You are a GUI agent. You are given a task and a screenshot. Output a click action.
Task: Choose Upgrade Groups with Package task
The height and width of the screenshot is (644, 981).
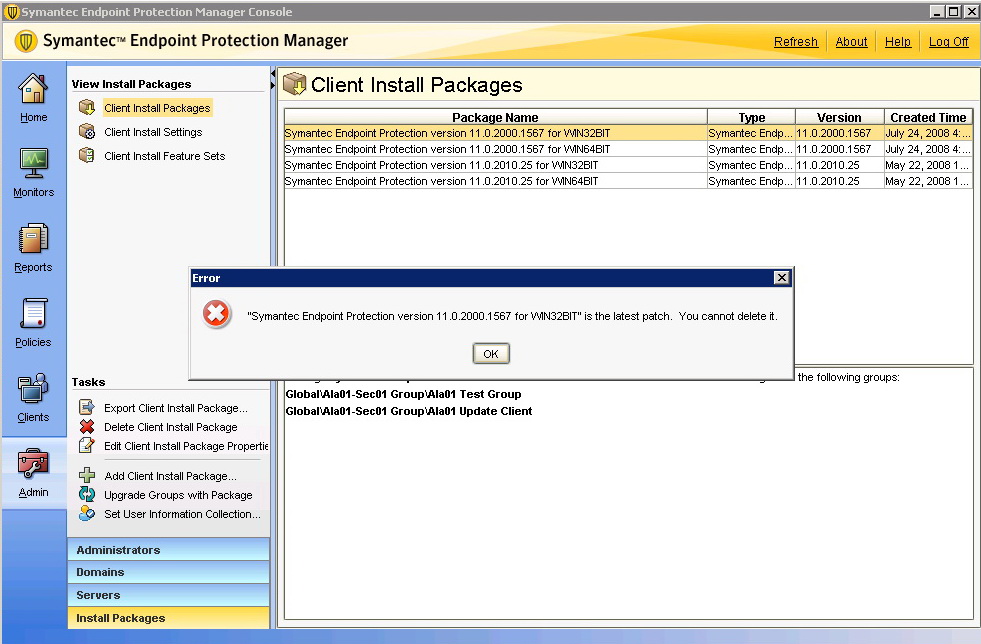[x=178, y=495]
